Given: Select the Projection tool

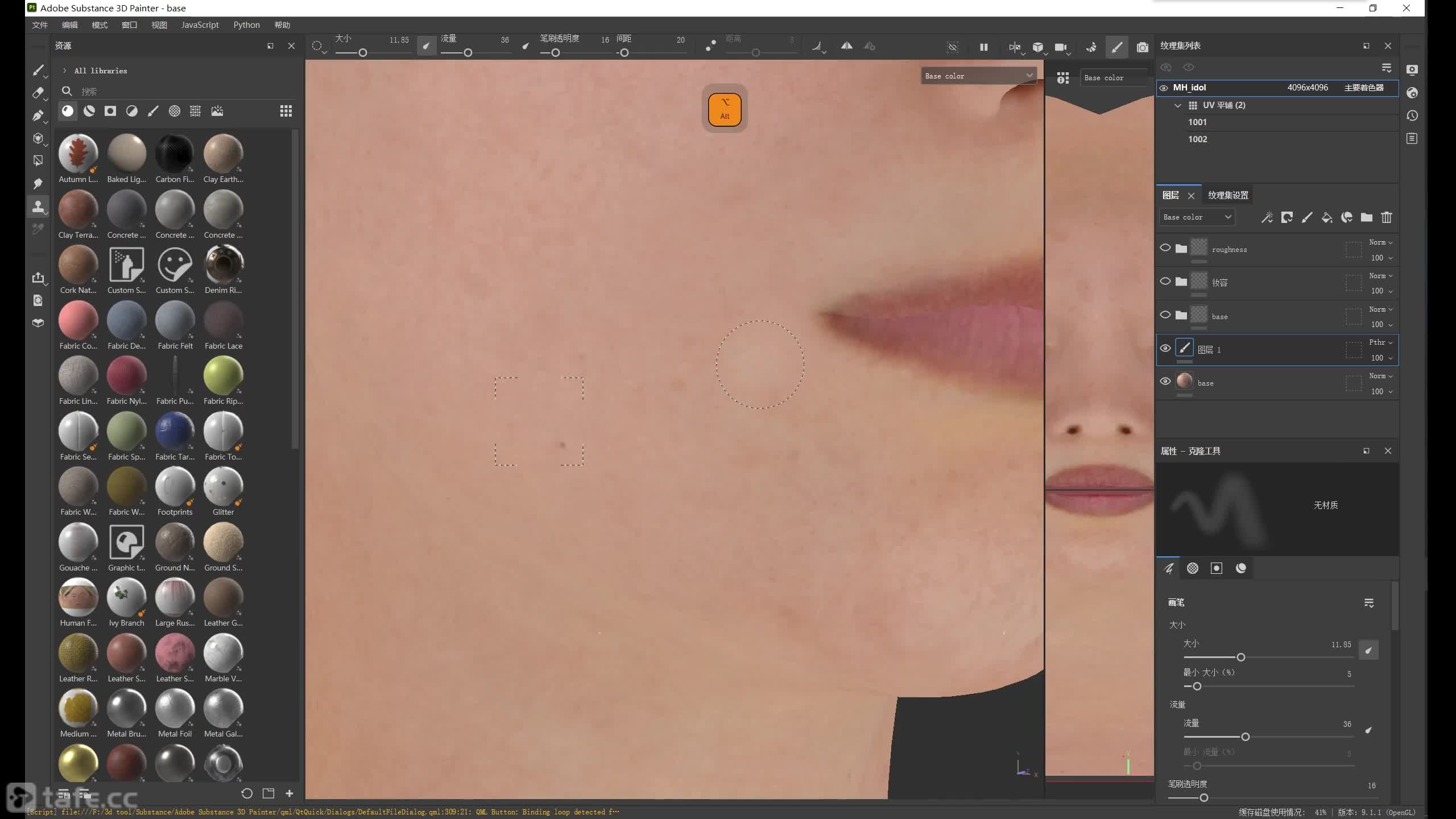Looking at the screenshot, I should click(38, 115).
